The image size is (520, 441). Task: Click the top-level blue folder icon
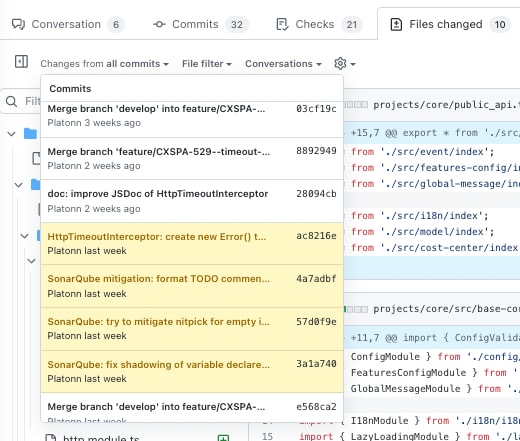click(31, 134)
